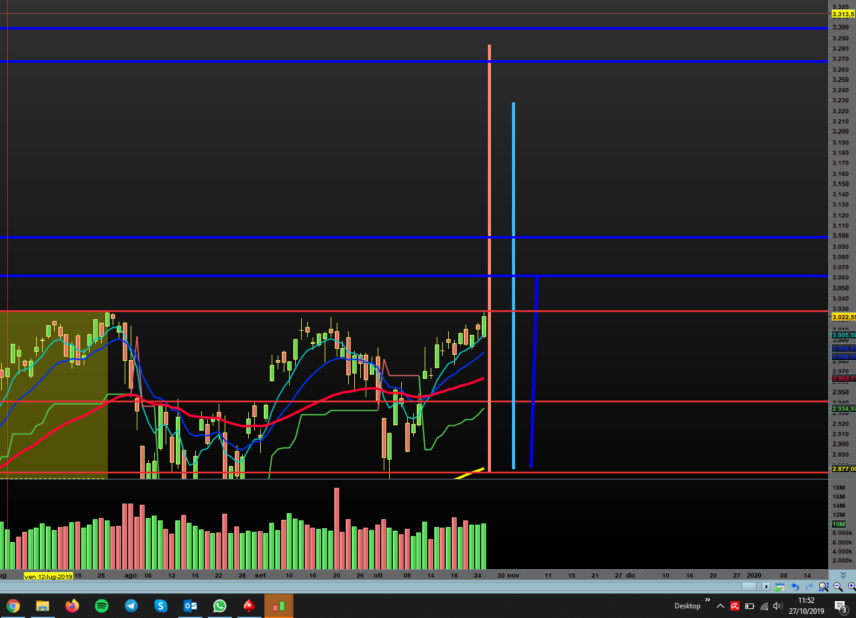Screen dimensions: 856x618
Task: Click the scrollbar right arrow button
Action: 766,587
